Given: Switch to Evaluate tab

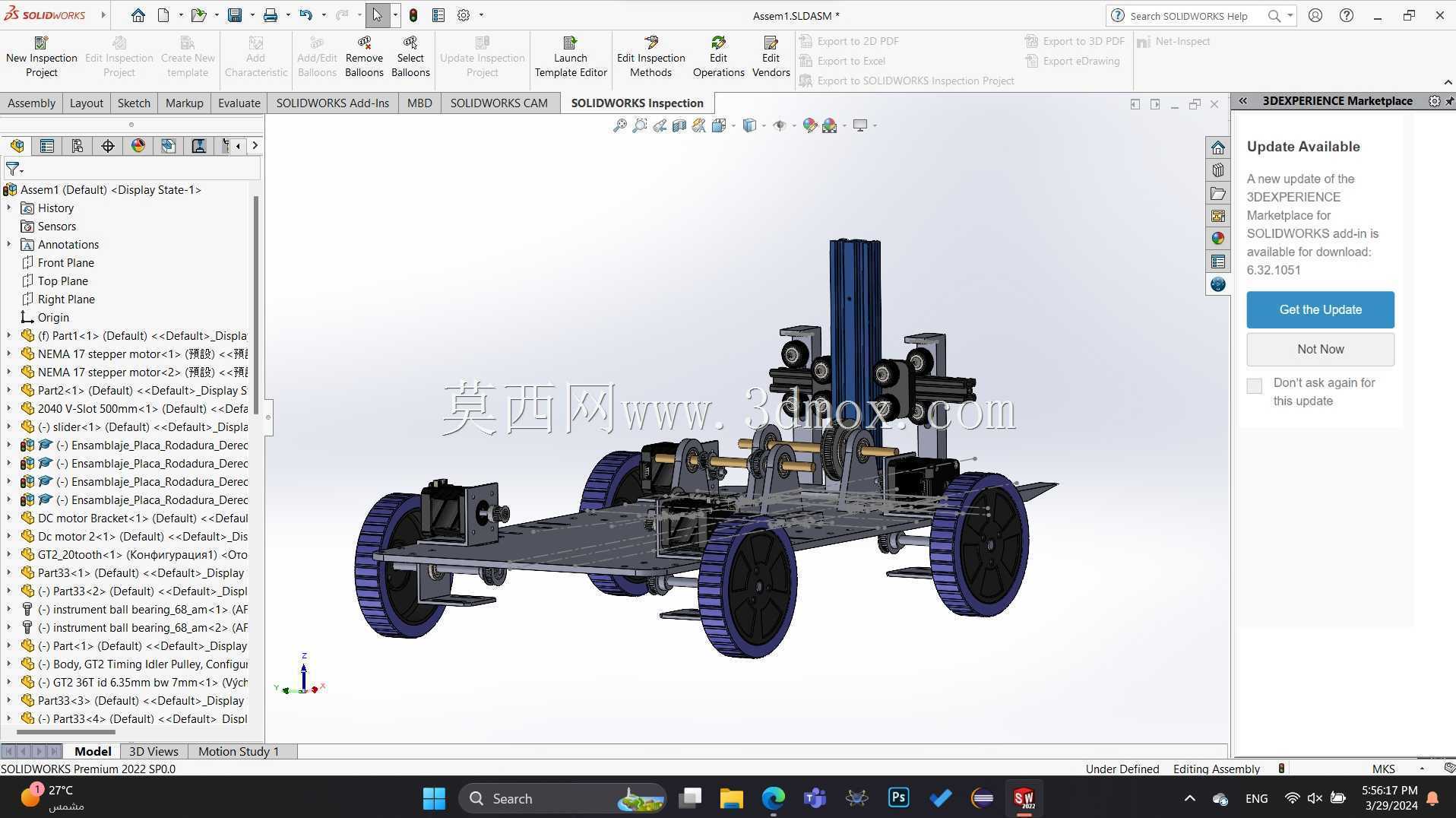Looking at the screenshot, I should pos(239,103).
